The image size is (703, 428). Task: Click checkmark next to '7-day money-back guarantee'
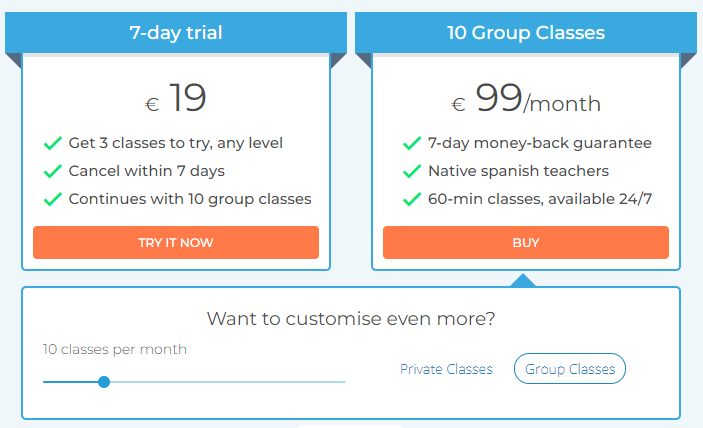411,143
